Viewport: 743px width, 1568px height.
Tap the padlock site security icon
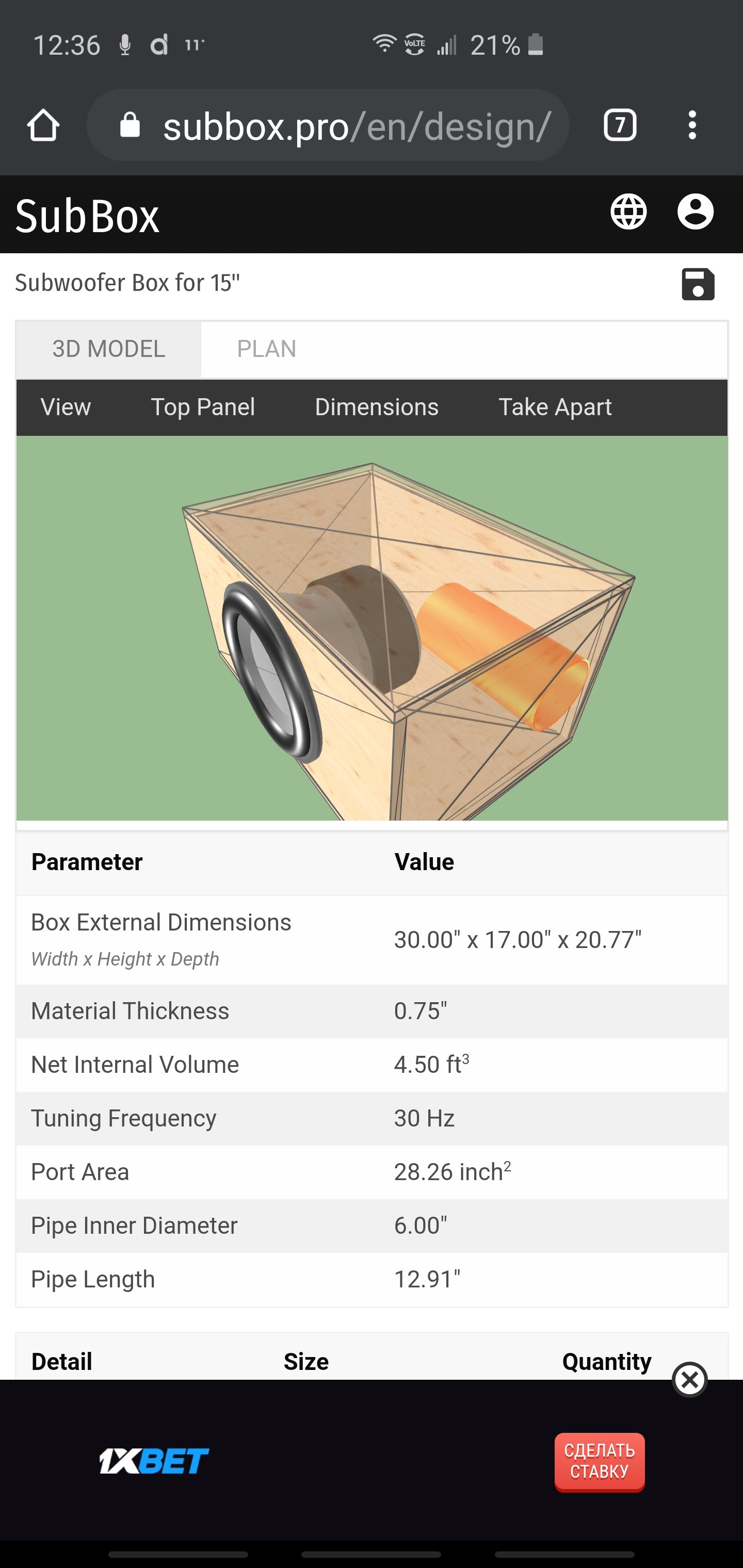(130, 125)
